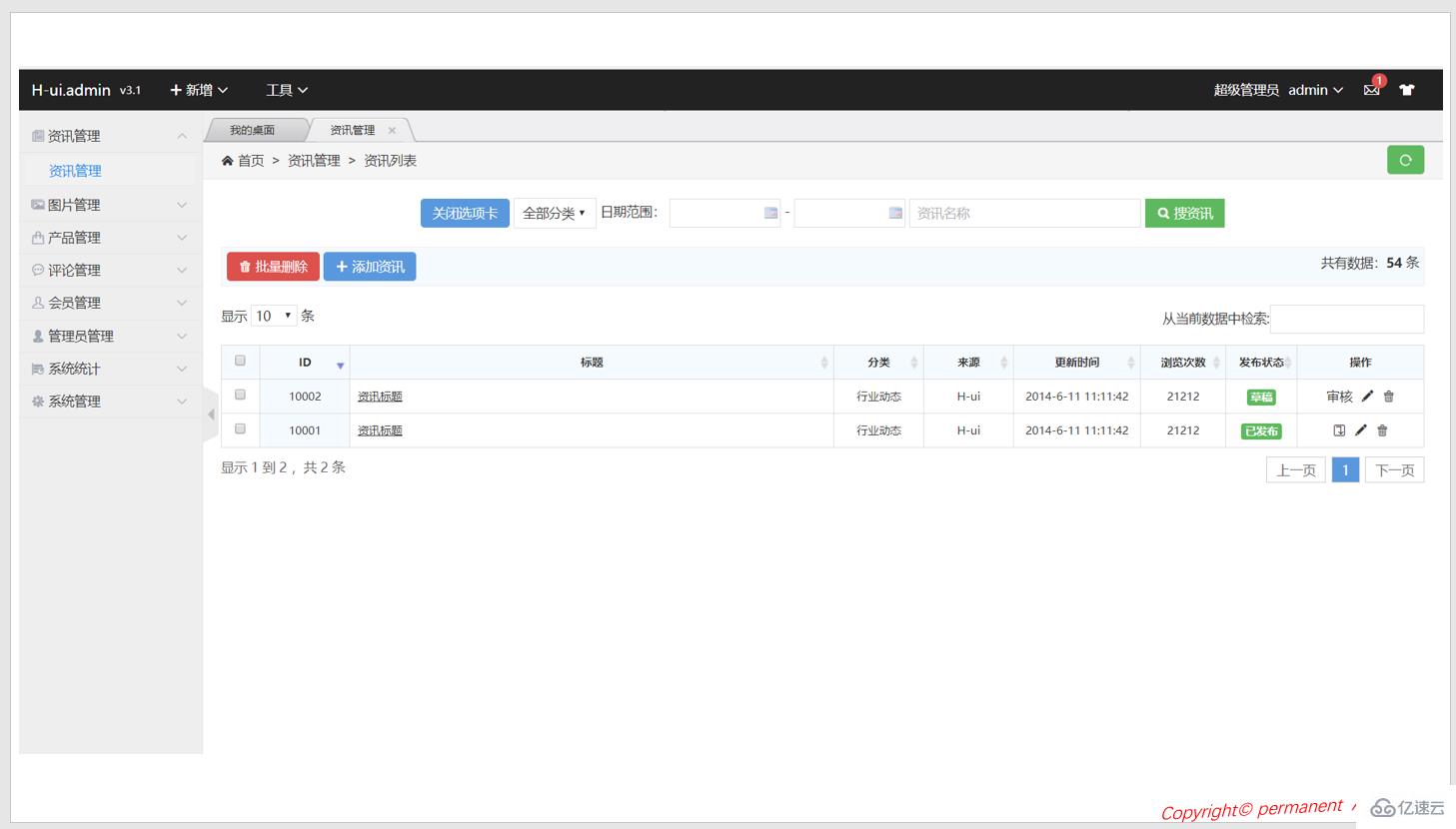Expand the 管理员管理 sidebar section
The width and height of the screenshot is (1456, 829).
111,336
